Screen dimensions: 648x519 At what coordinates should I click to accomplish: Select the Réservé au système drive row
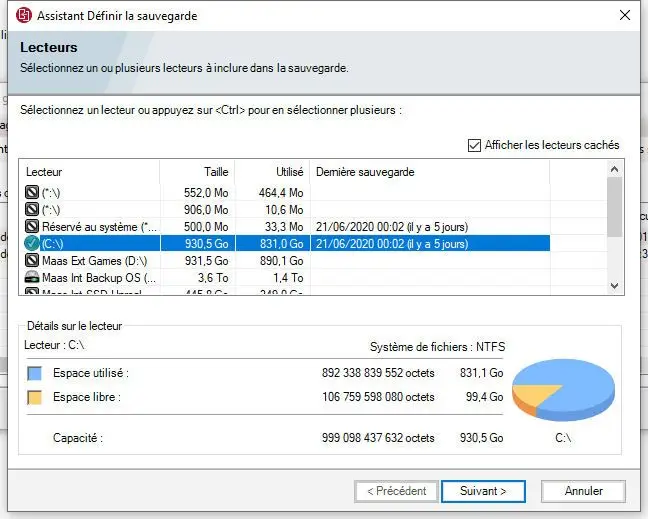coord(287,226)
